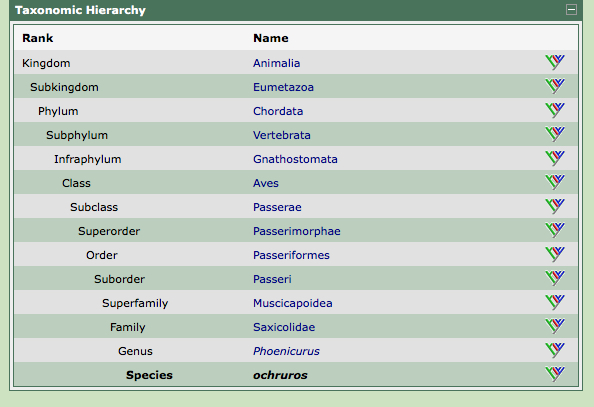Open the Passeri suborder link
This screenshot has height=407, width=594.
(272, 279)
